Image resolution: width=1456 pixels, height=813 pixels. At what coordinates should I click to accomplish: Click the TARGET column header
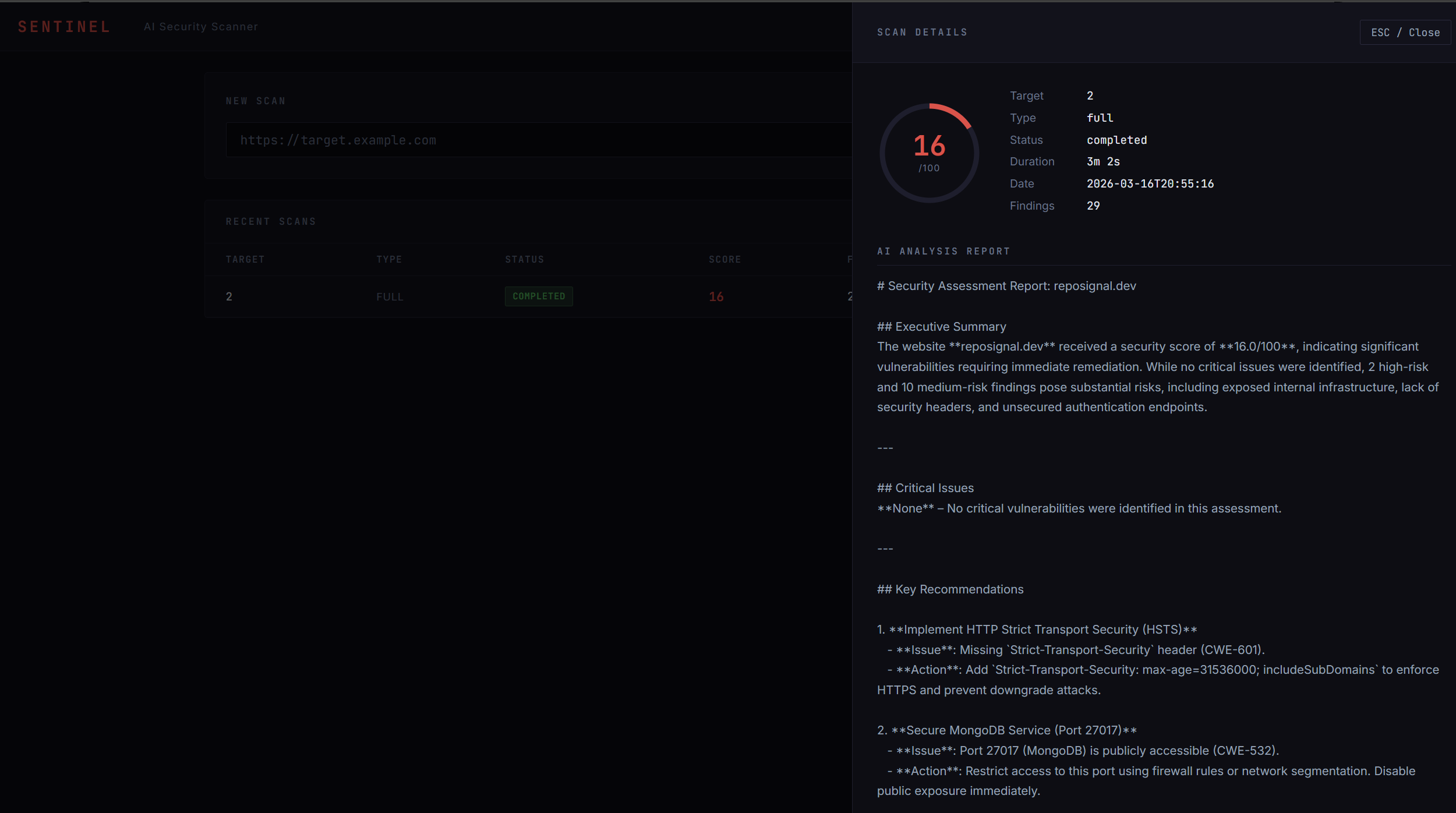(x=245, y=260)
